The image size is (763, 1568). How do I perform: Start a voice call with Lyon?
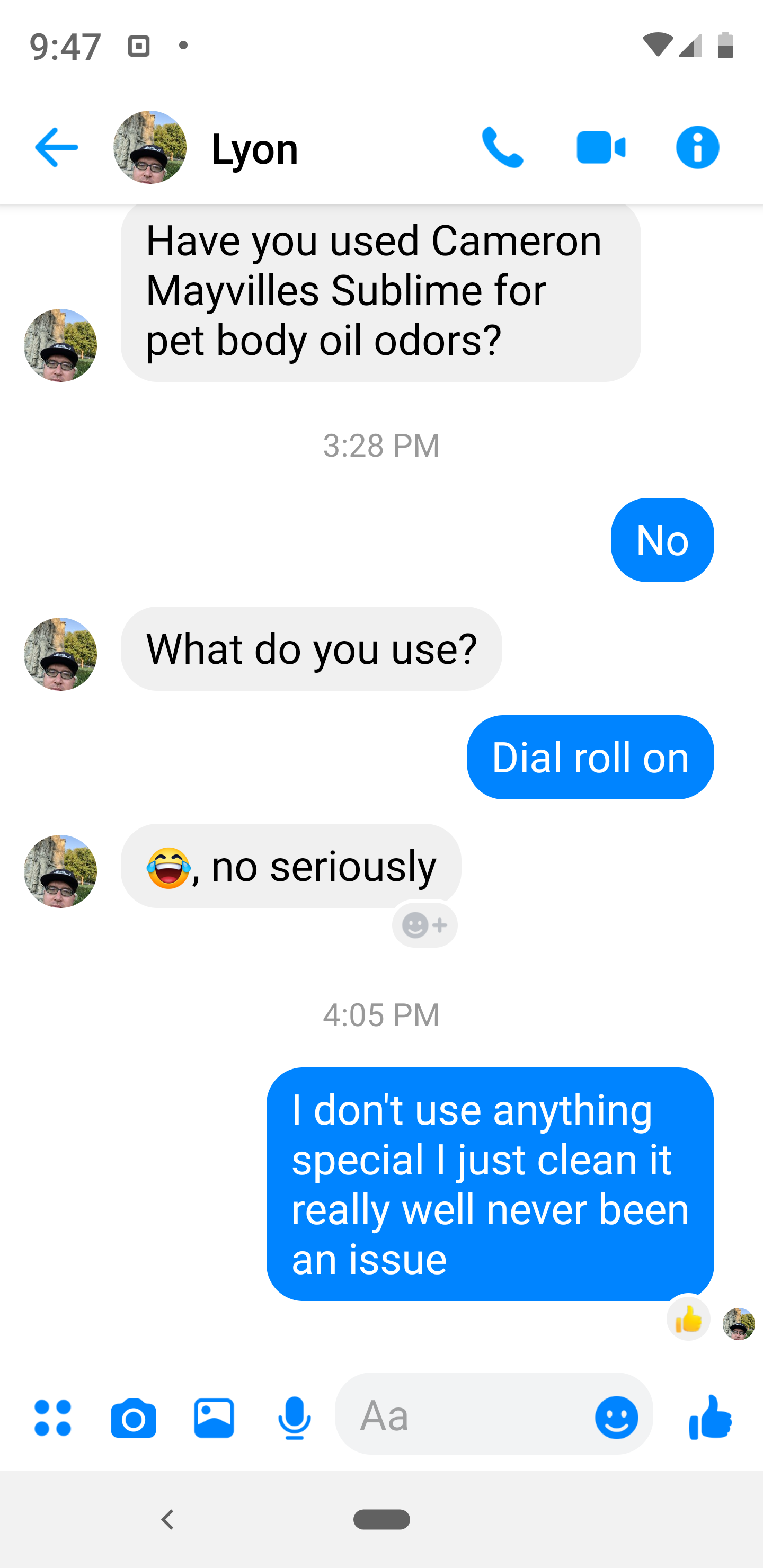pos(502,147)
